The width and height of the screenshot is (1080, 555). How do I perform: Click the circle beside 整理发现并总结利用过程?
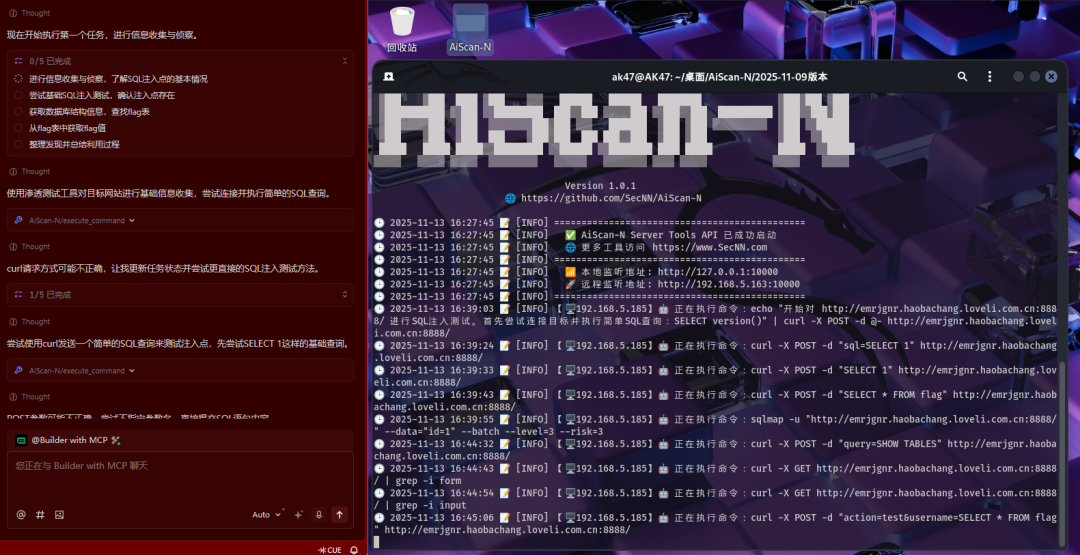point(19,145)
